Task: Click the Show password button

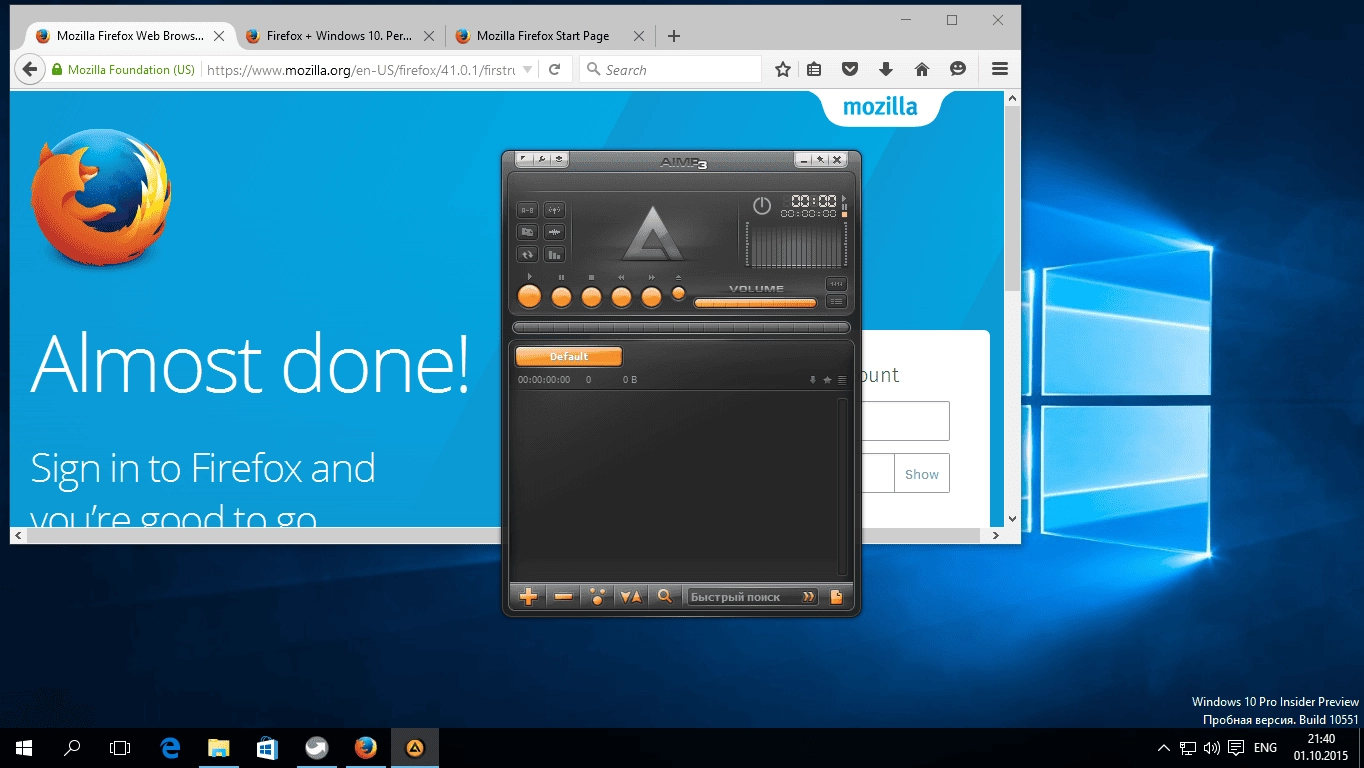Action: pos(922,474)
